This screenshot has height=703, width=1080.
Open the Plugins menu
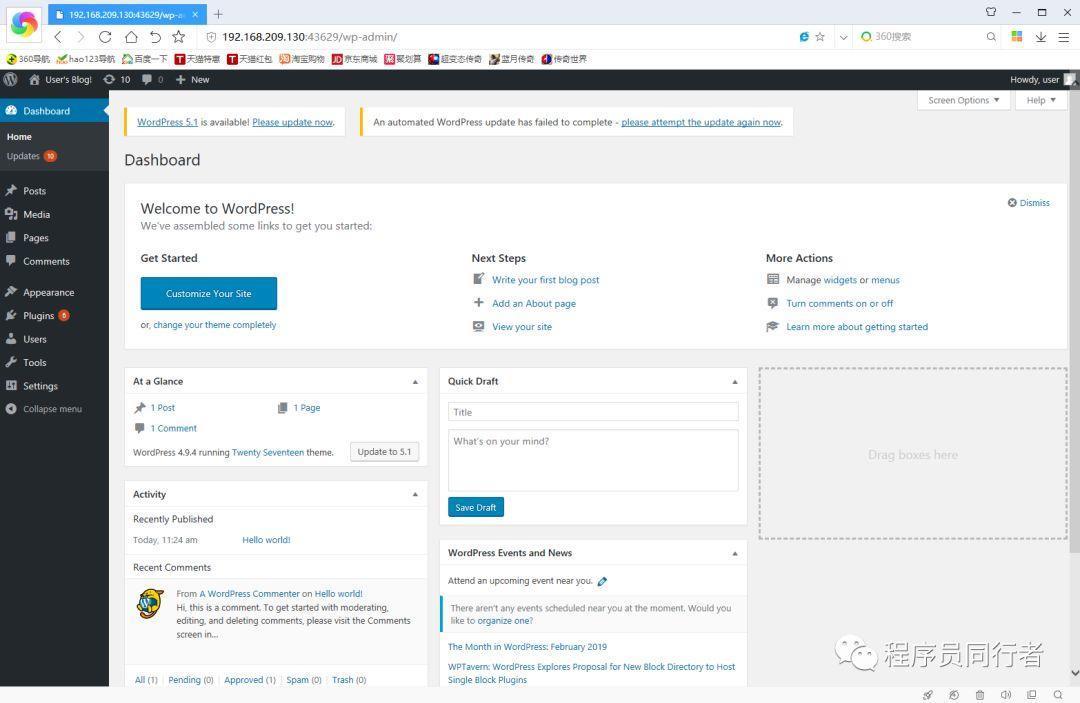click(39, 315)
